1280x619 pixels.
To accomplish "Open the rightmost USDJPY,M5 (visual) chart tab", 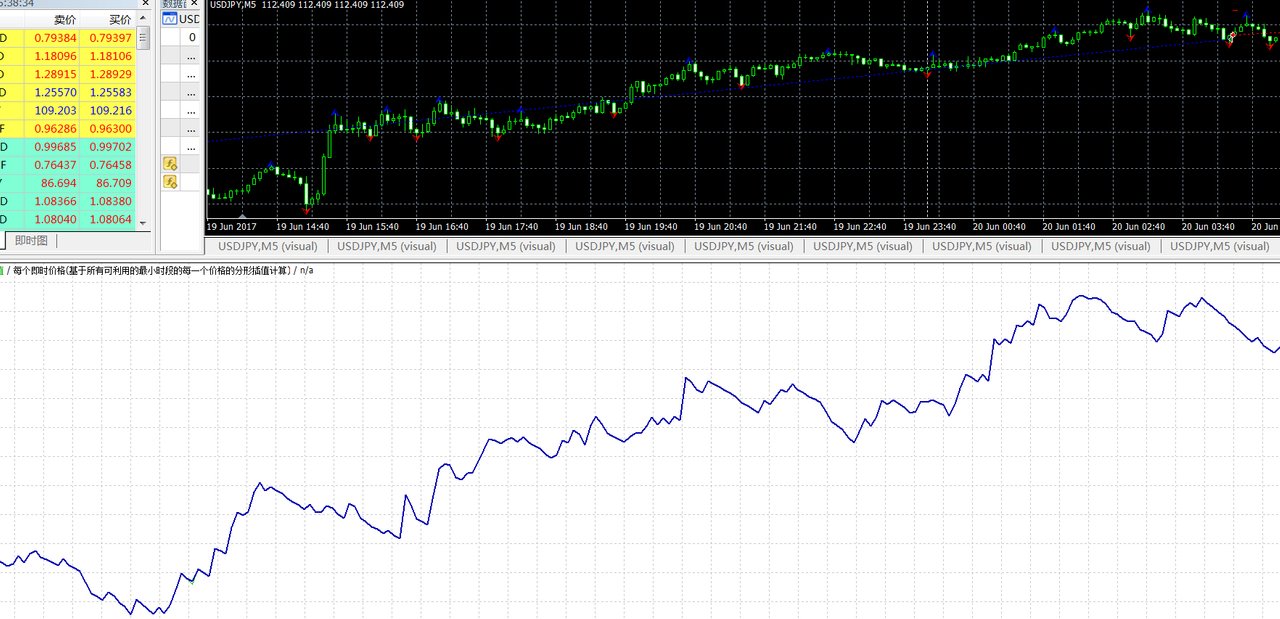I will pyautogui.click(x=1222, y=246).
